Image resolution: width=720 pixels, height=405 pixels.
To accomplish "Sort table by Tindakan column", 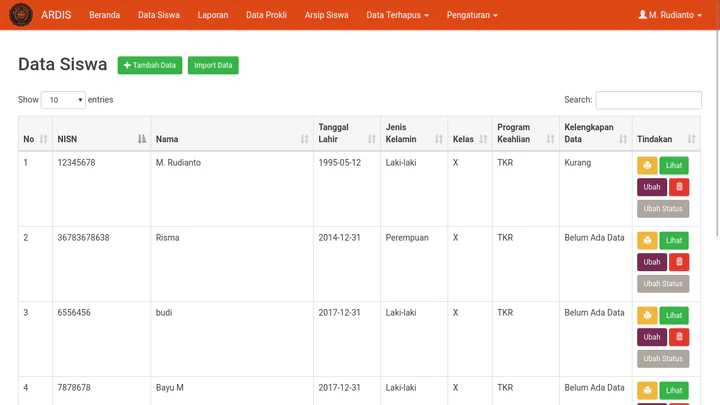I will click(x=666, y=134).
